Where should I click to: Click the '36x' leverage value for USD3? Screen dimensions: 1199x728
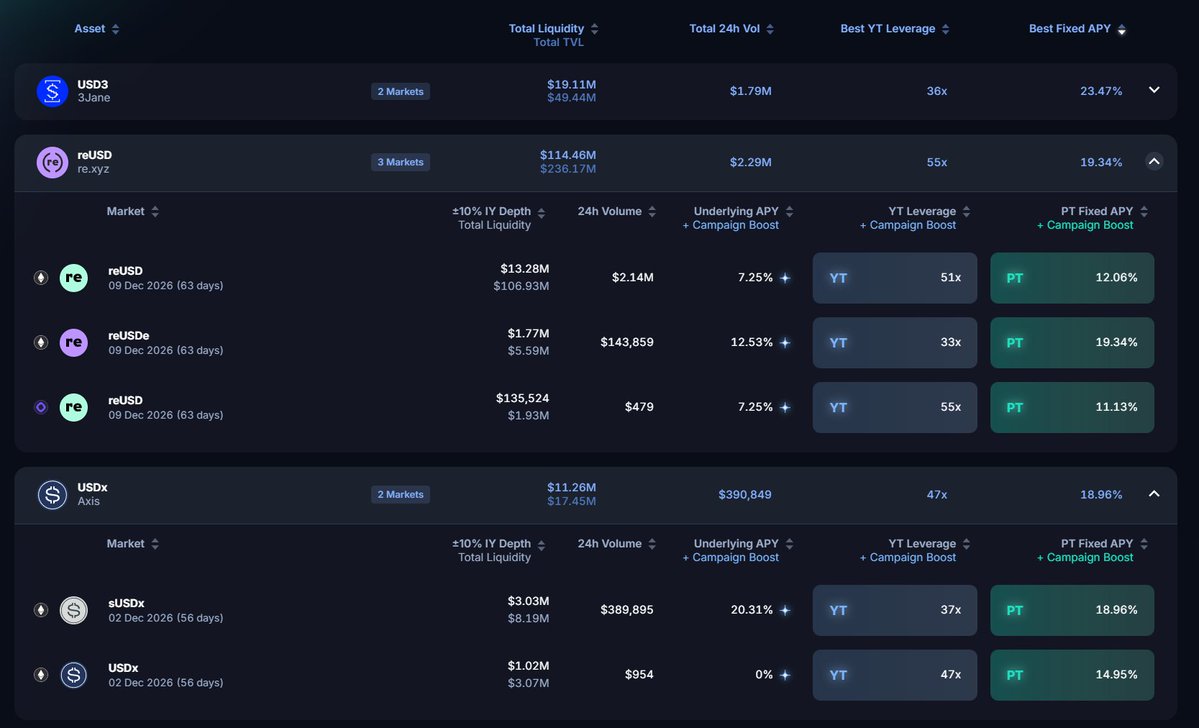click(937, 91)
